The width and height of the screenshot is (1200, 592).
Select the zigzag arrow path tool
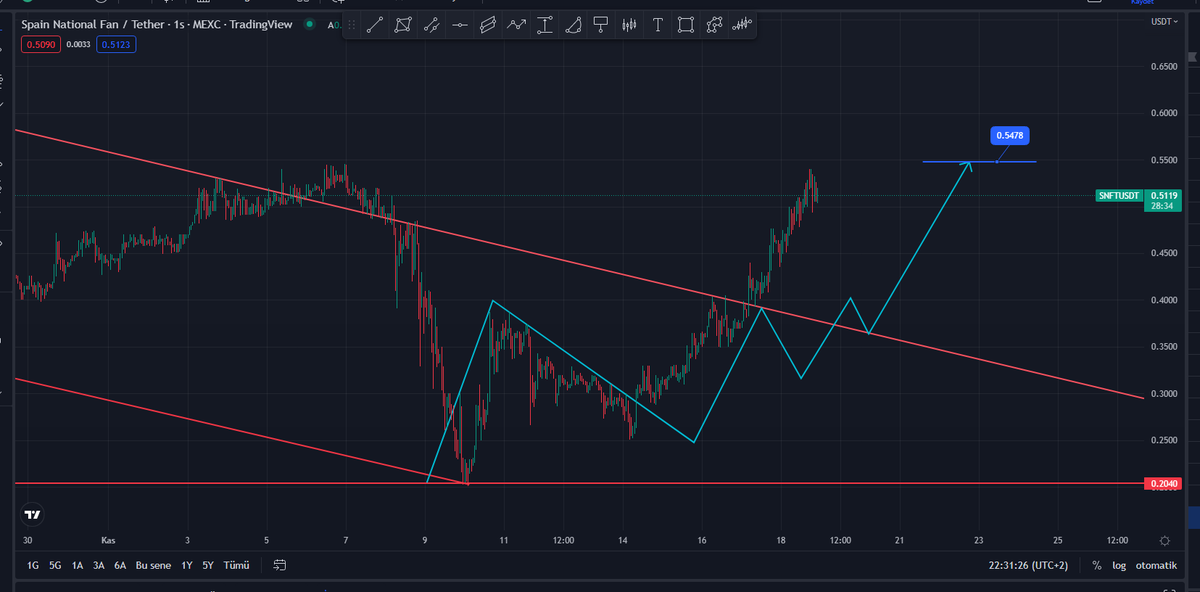517,25
